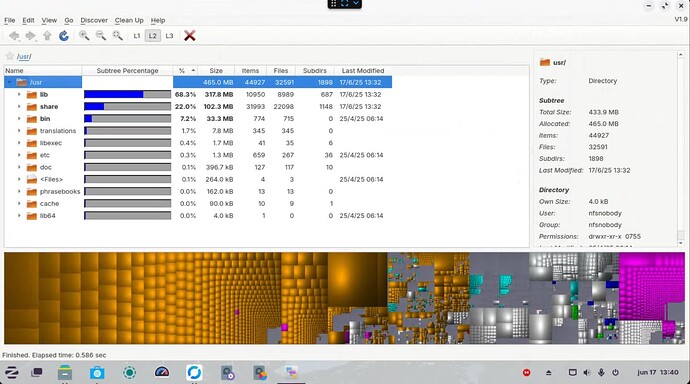Sort by the Last Modified column header

(363, 70)
